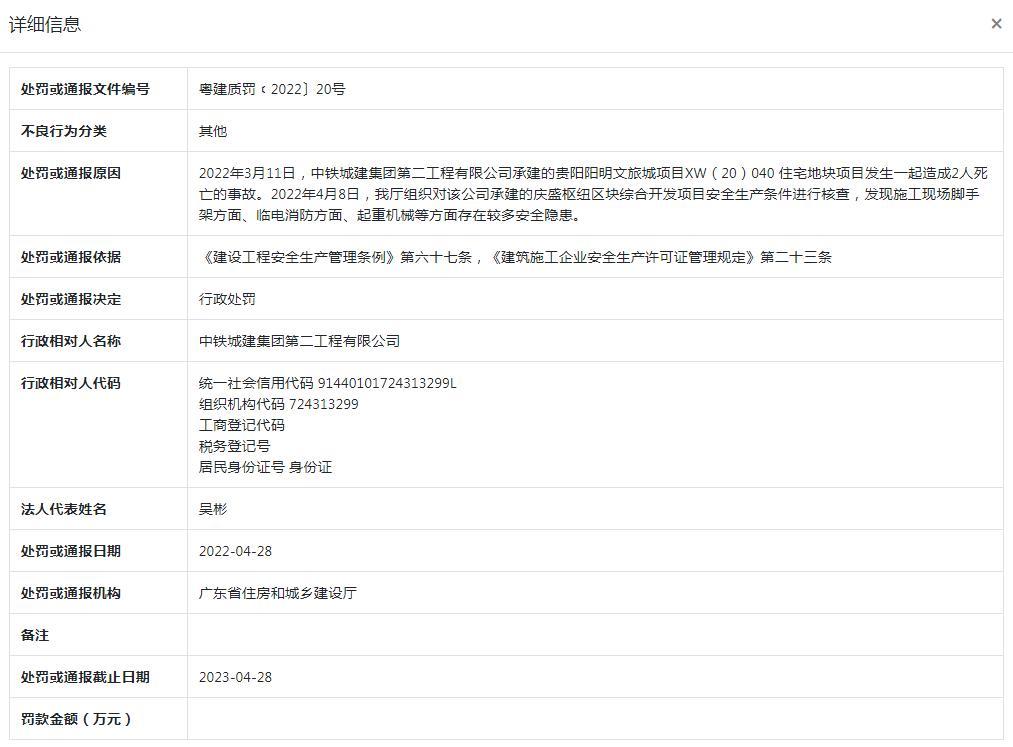Click 组织机构代码 724313299 line

[278, 405]
